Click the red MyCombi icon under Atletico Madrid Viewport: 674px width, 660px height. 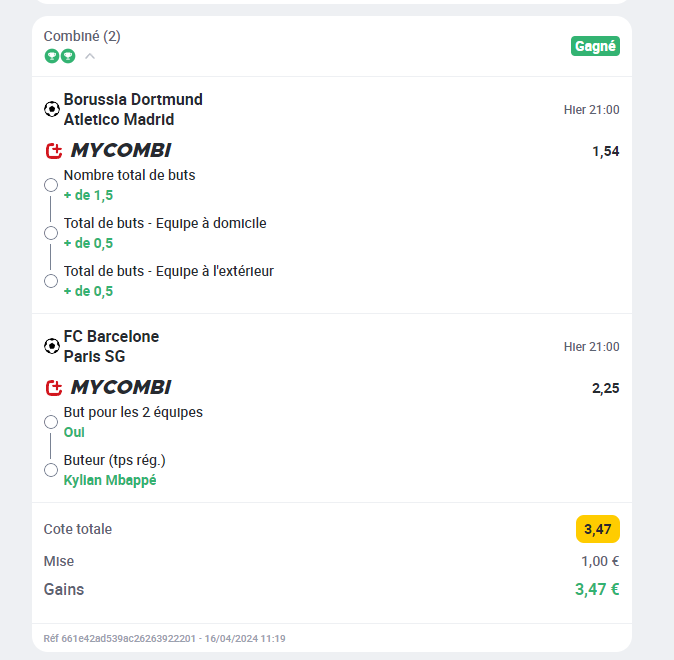pos(54,150)
